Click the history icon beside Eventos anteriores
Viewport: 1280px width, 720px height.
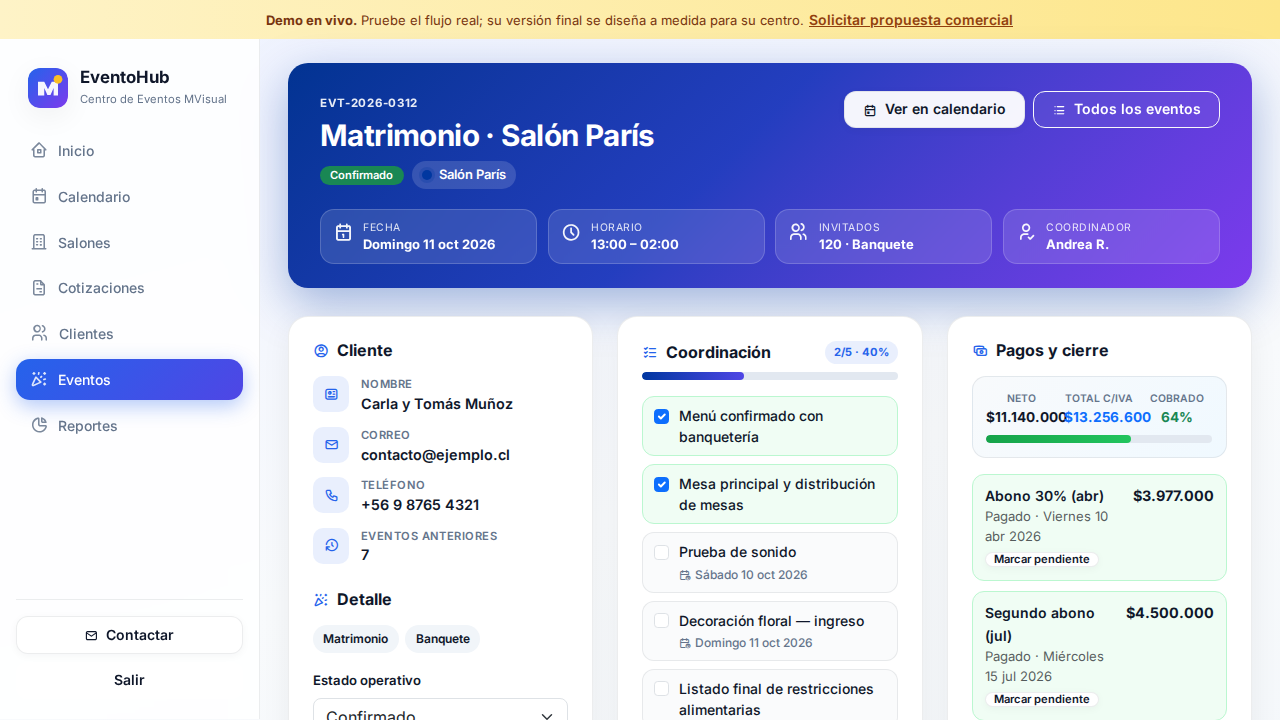pos(331,546)
